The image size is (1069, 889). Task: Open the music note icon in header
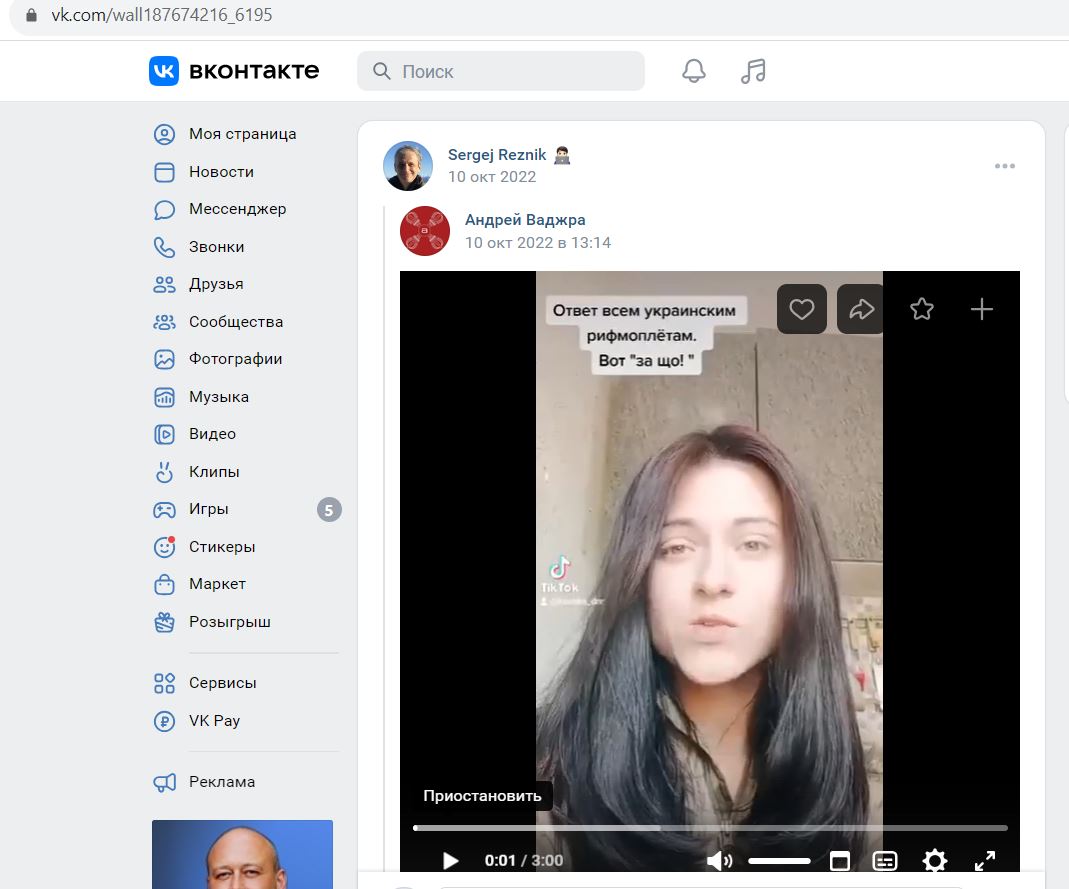(x=753, y=71)
